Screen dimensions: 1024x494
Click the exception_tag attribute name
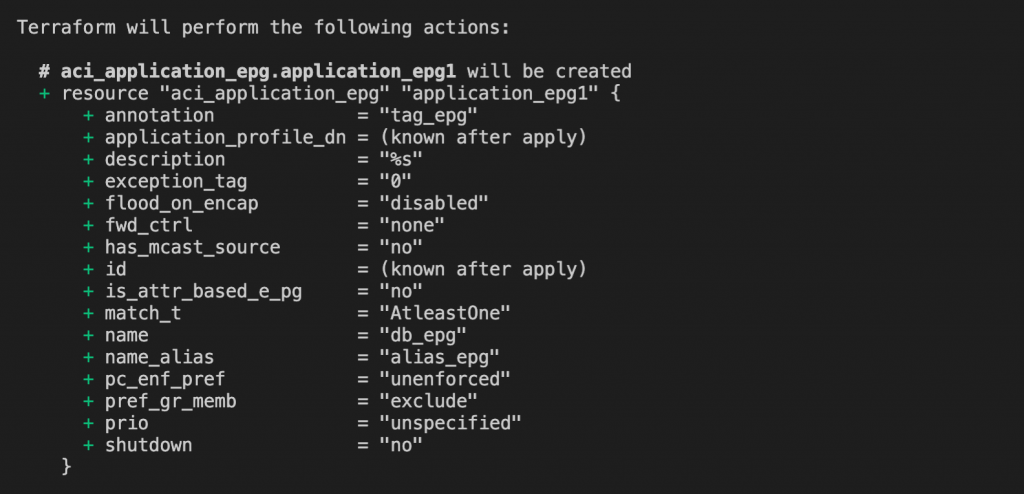click(x=175, y=181)
